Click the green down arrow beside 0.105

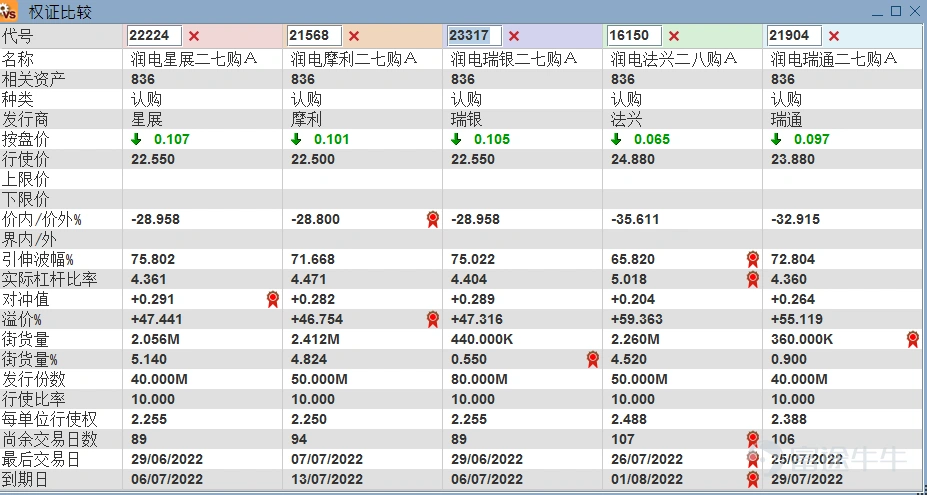click(x=456, y=140)
